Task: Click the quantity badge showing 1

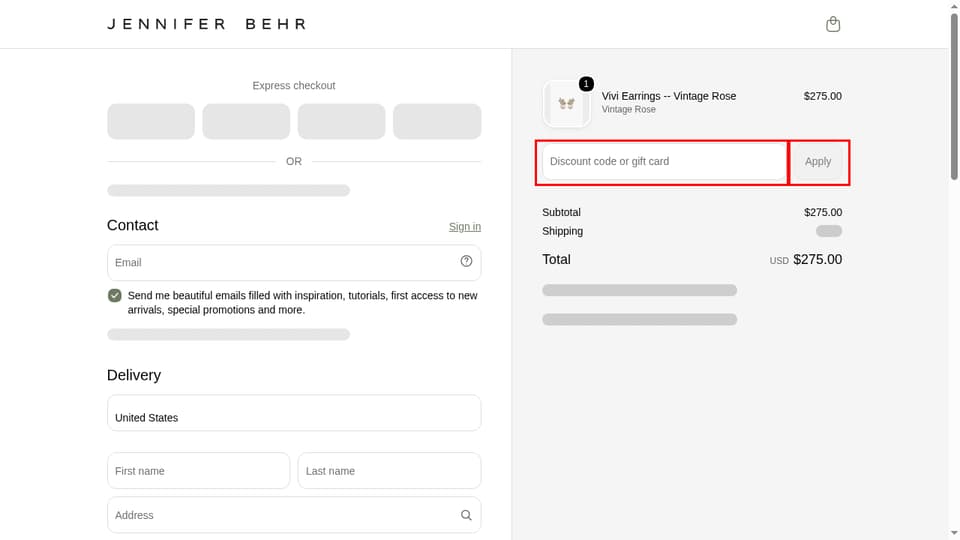Action: coord(586,84)
